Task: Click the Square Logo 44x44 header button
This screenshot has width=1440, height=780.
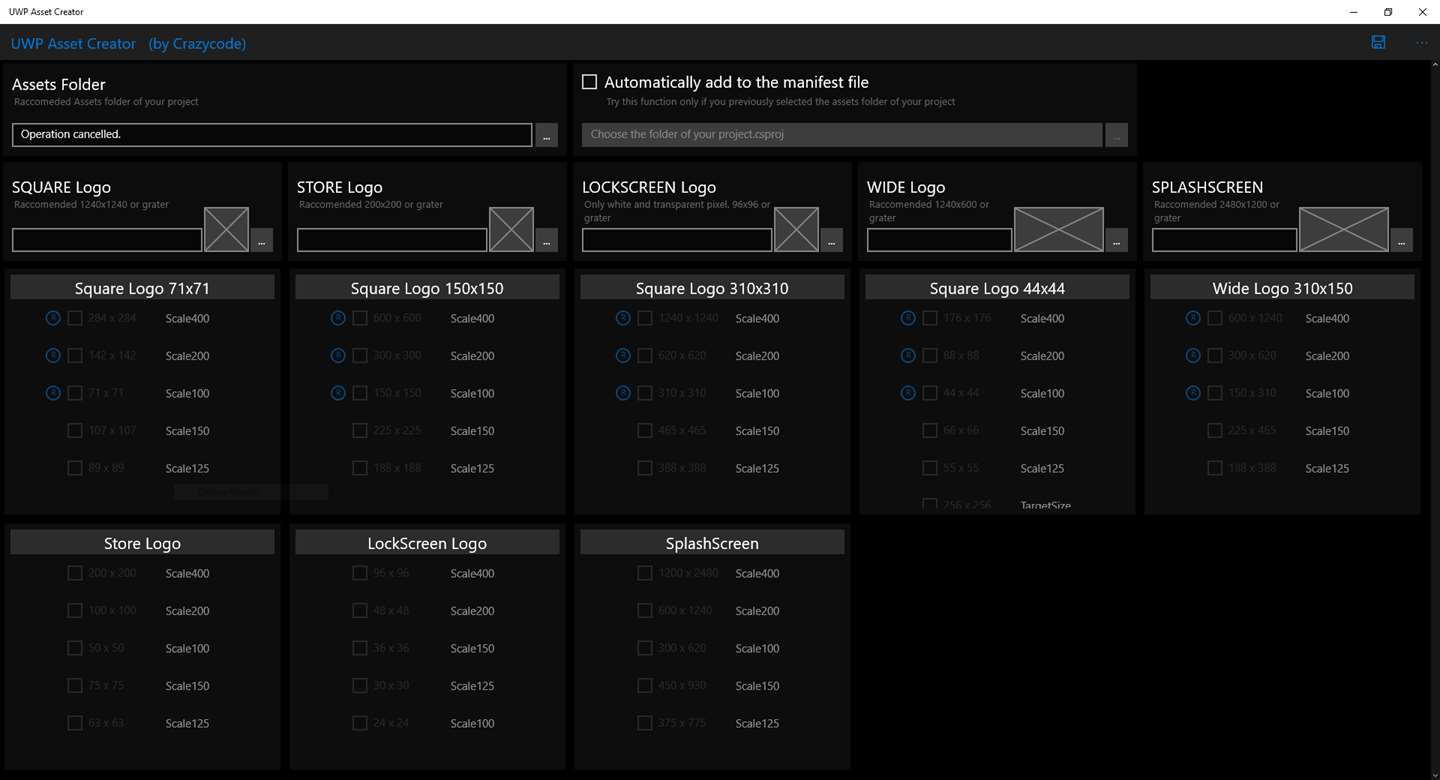Action: point(997,288)
